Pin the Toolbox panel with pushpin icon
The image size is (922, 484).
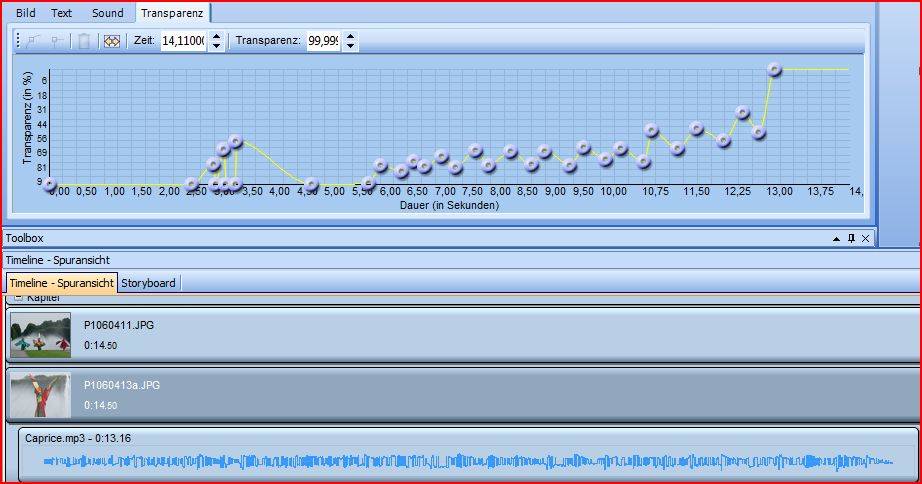point(851,238)
